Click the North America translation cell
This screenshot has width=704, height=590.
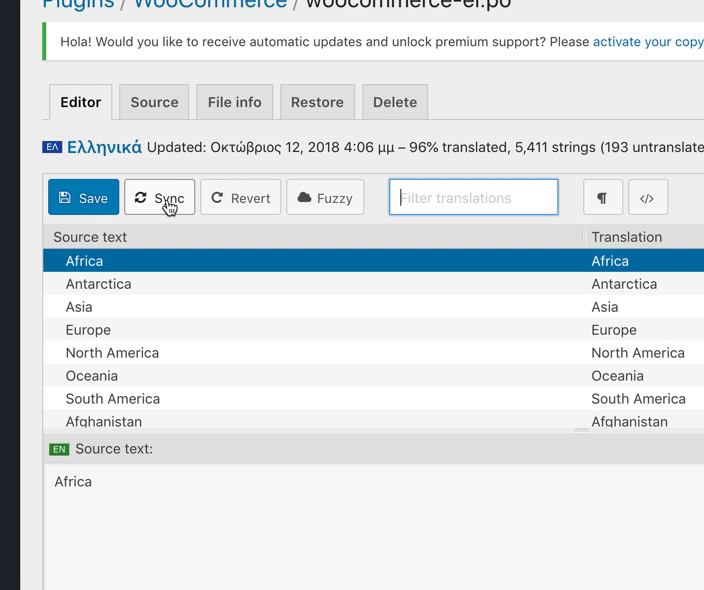pyautogui.click(x=645, y=352)
